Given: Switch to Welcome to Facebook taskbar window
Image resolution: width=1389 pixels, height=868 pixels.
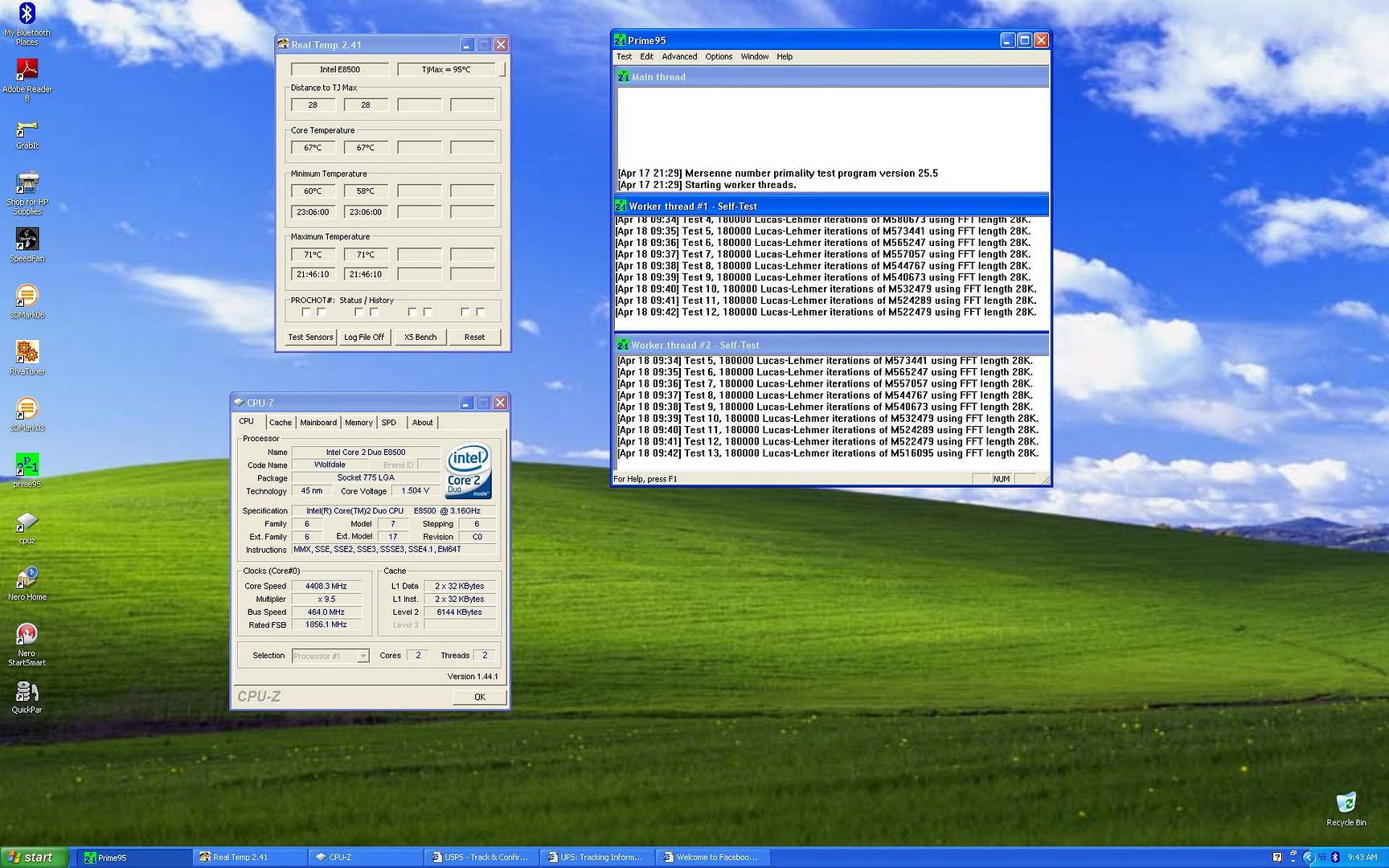Looking at the screenshot, I should (x=712, y=858).
